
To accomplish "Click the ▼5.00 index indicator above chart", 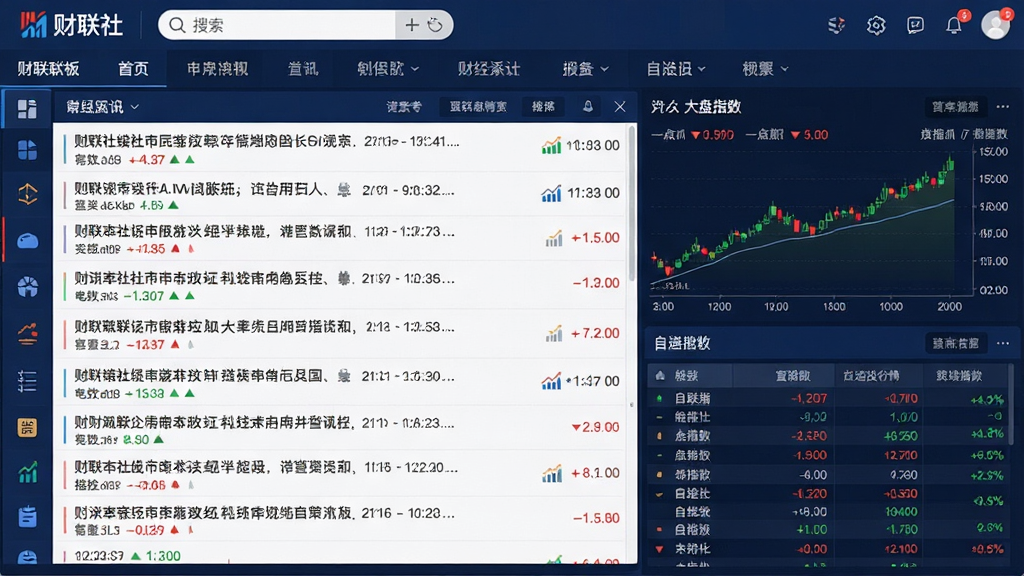I will [809, 135].
